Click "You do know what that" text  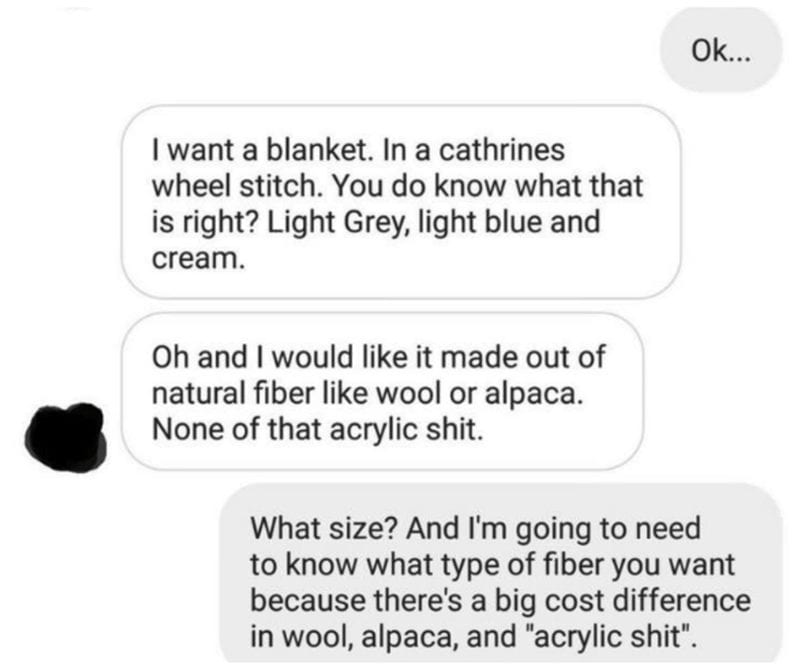(x=488, y=186)
